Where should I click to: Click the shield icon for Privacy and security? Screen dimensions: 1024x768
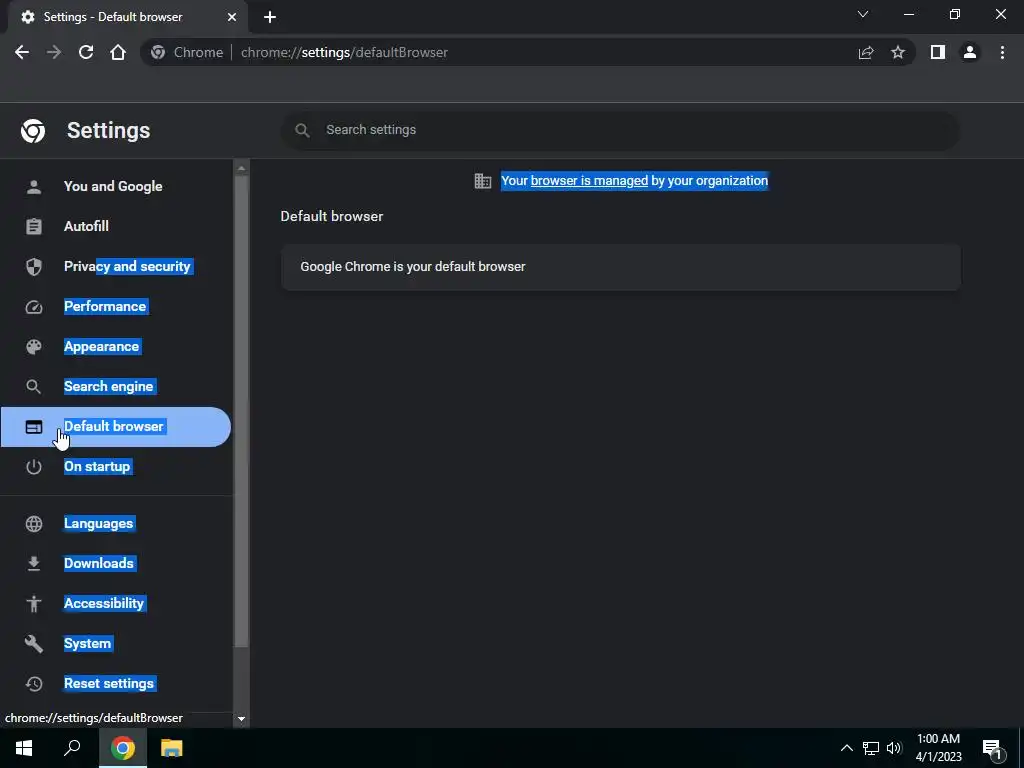[x=34, y=266]
